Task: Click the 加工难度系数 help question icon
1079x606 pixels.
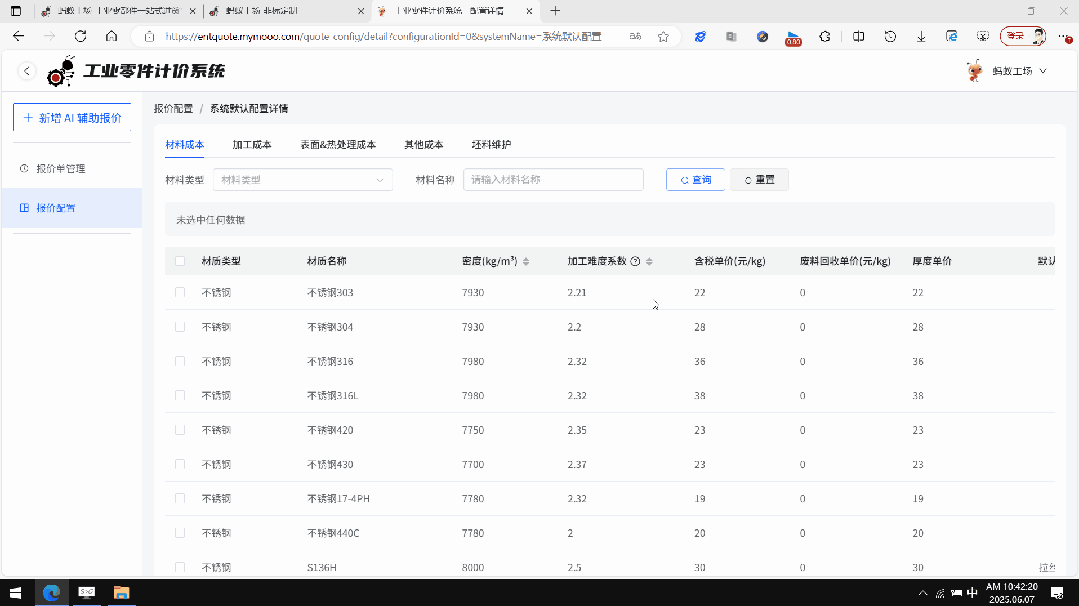Action: point(635,261)
